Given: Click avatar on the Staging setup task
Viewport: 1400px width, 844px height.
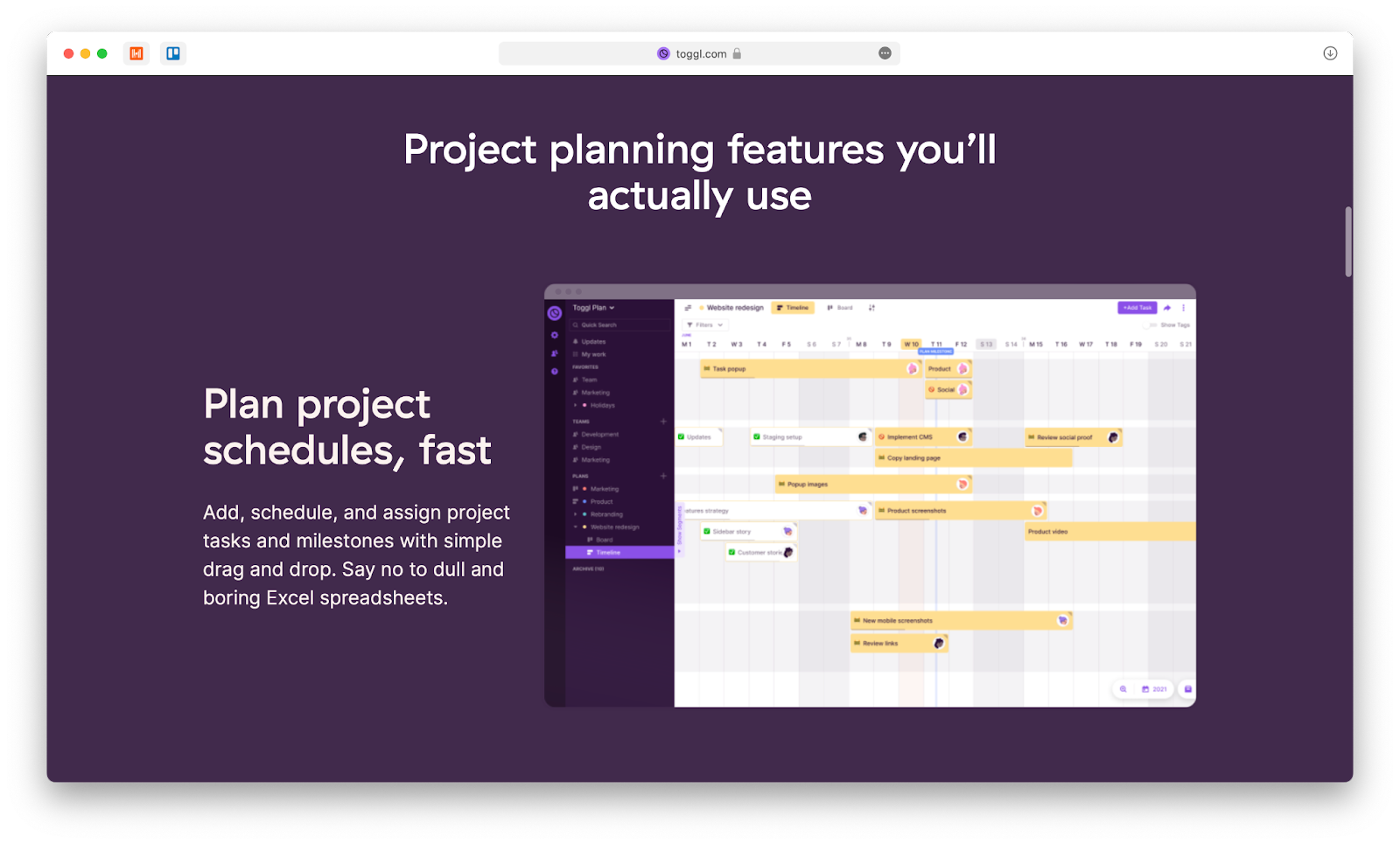Looking at the screenshot, I should point(863,436).
